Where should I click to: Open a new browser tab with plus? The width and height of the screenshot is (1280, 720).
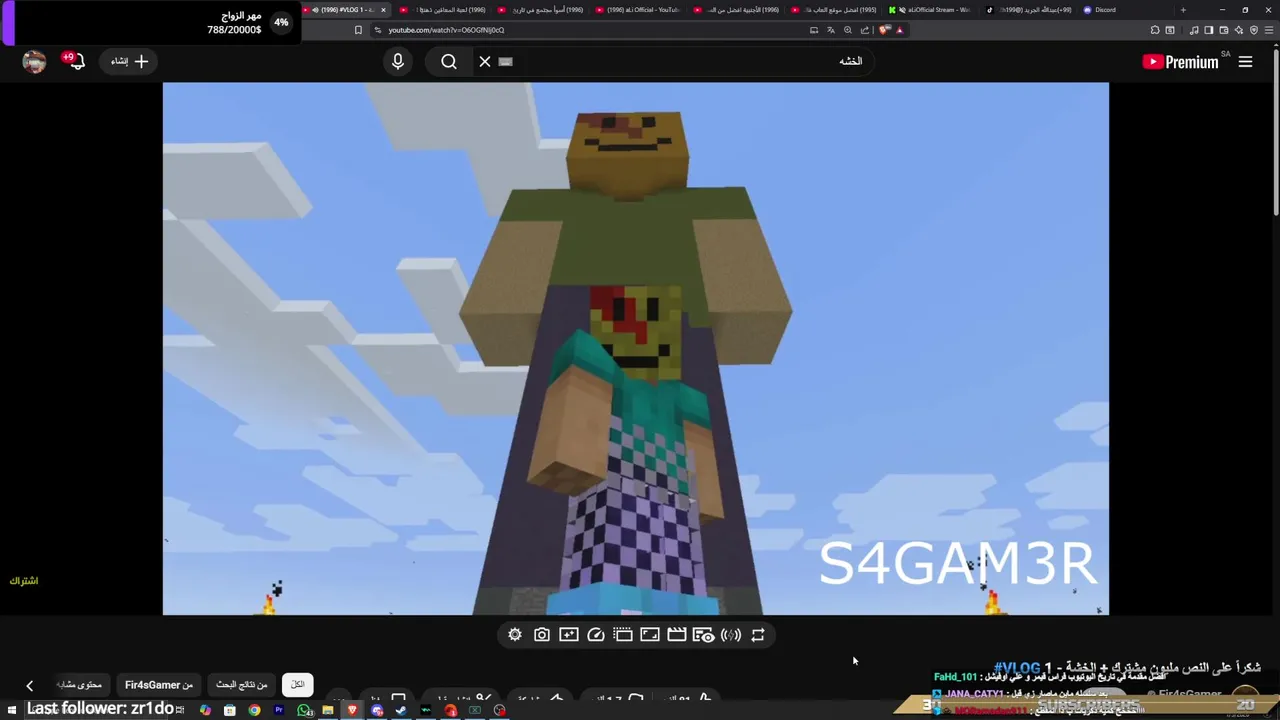1183,10
